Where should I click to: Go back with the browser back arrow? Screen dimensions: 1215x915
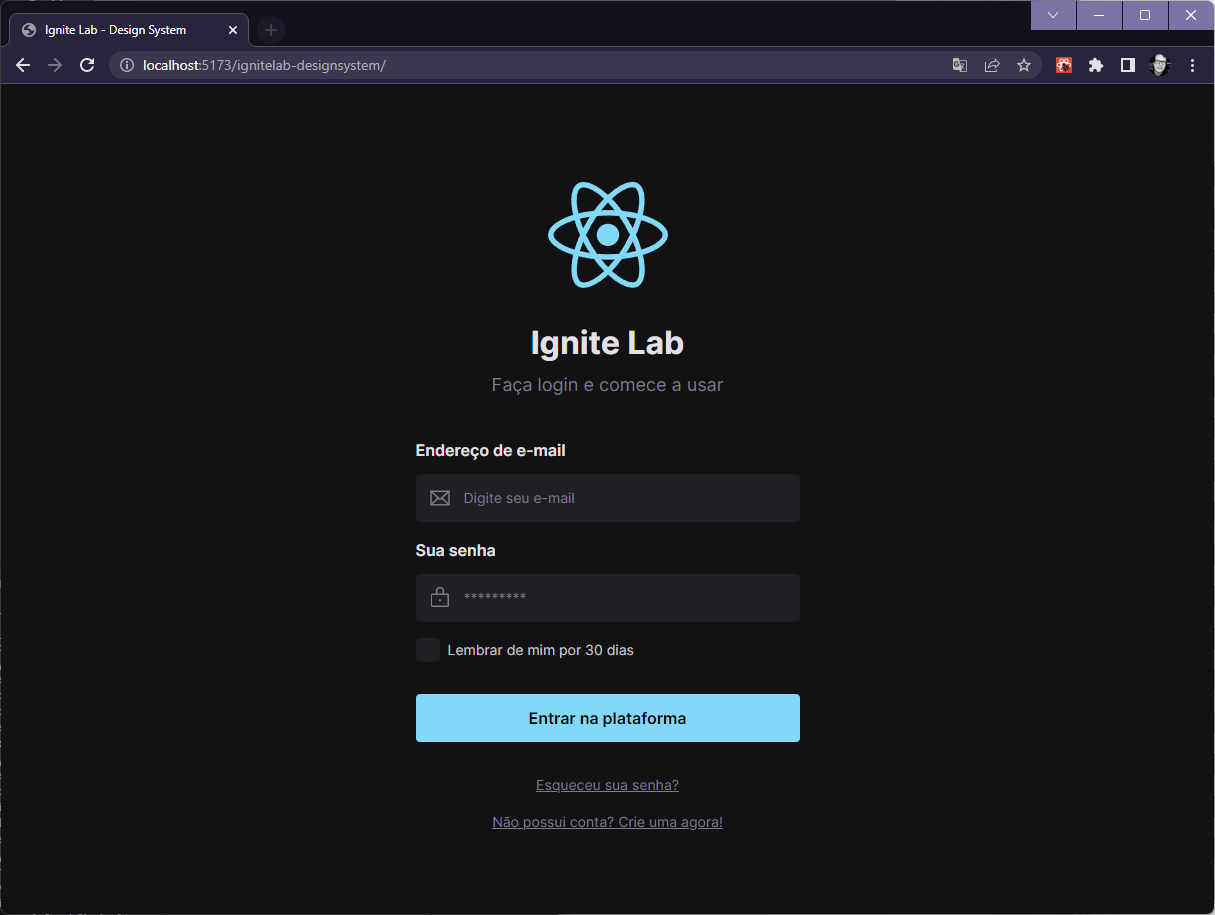coord(23,65)
